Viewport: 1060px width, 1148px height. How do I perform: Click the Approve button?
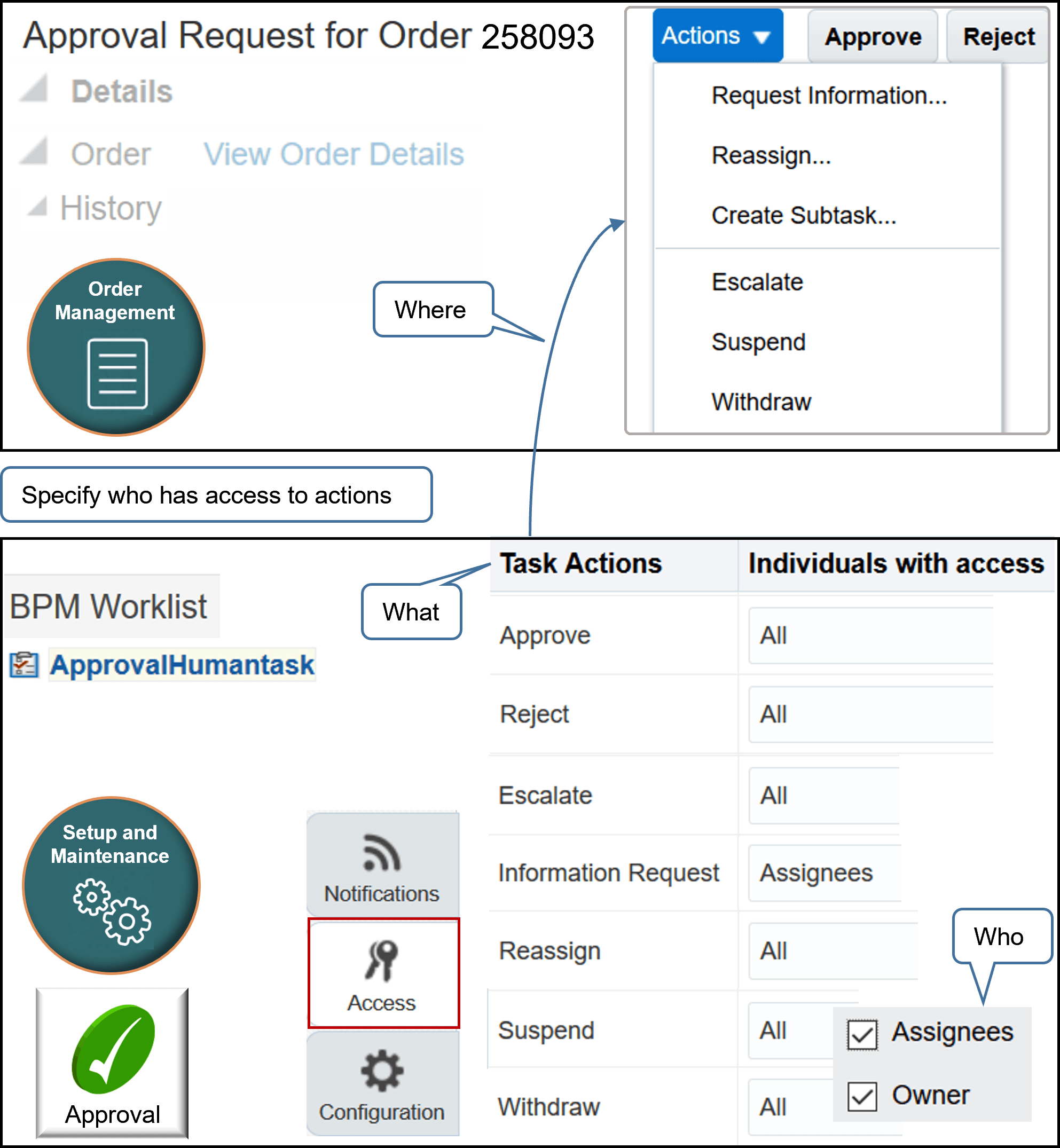click(873, 36)
